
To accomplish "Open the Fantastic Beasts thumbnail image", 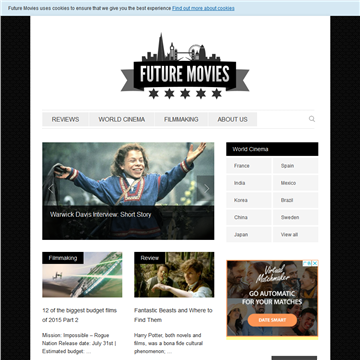I will click(174, 275).
